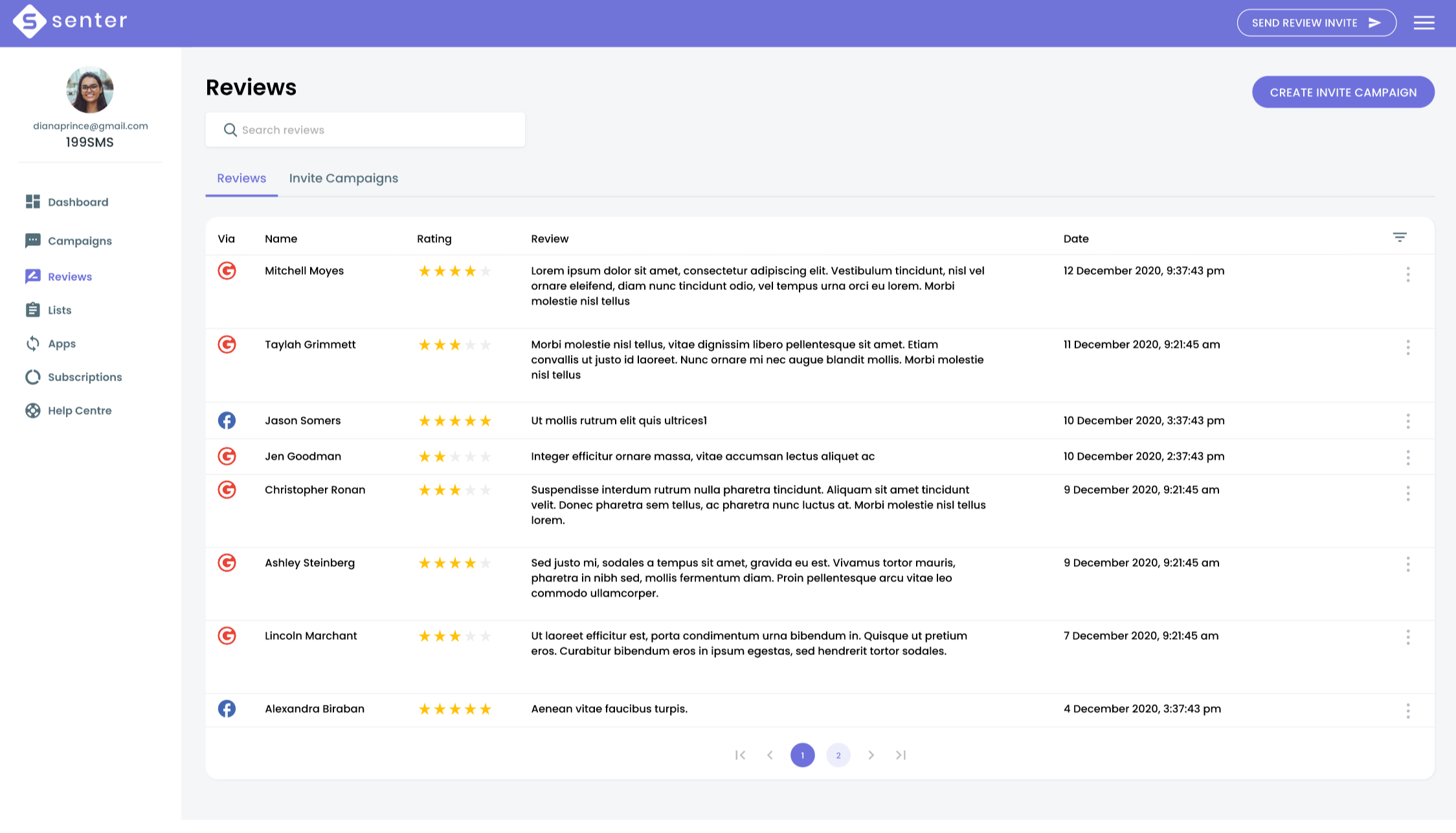The image size is (1456, 833).
Task: Open Subscriptions in the sidebar
Action: click(x=84, y=377)
